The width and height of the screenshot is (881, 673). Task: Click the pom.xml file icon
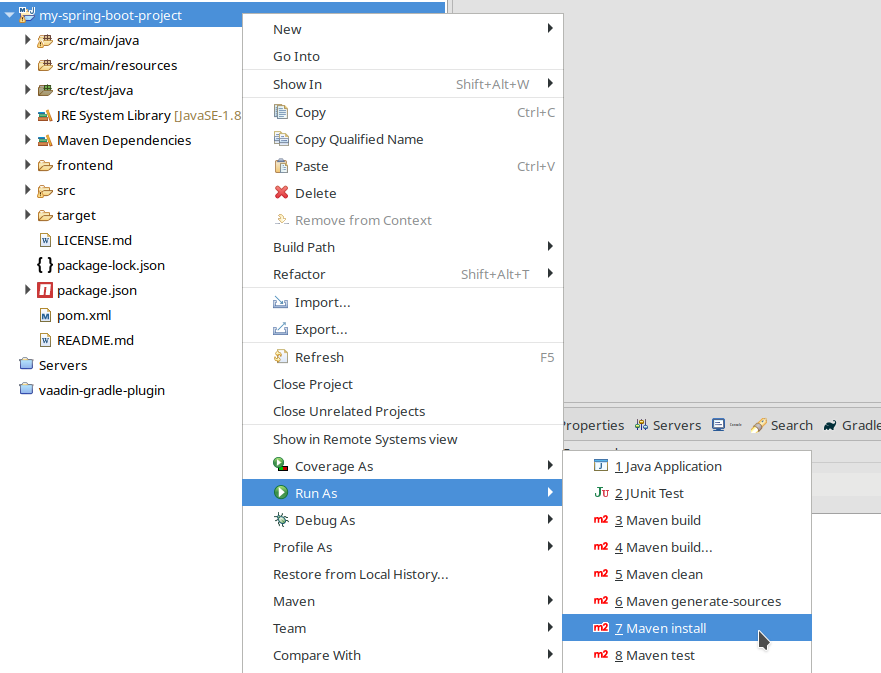(x=45, y=315)
